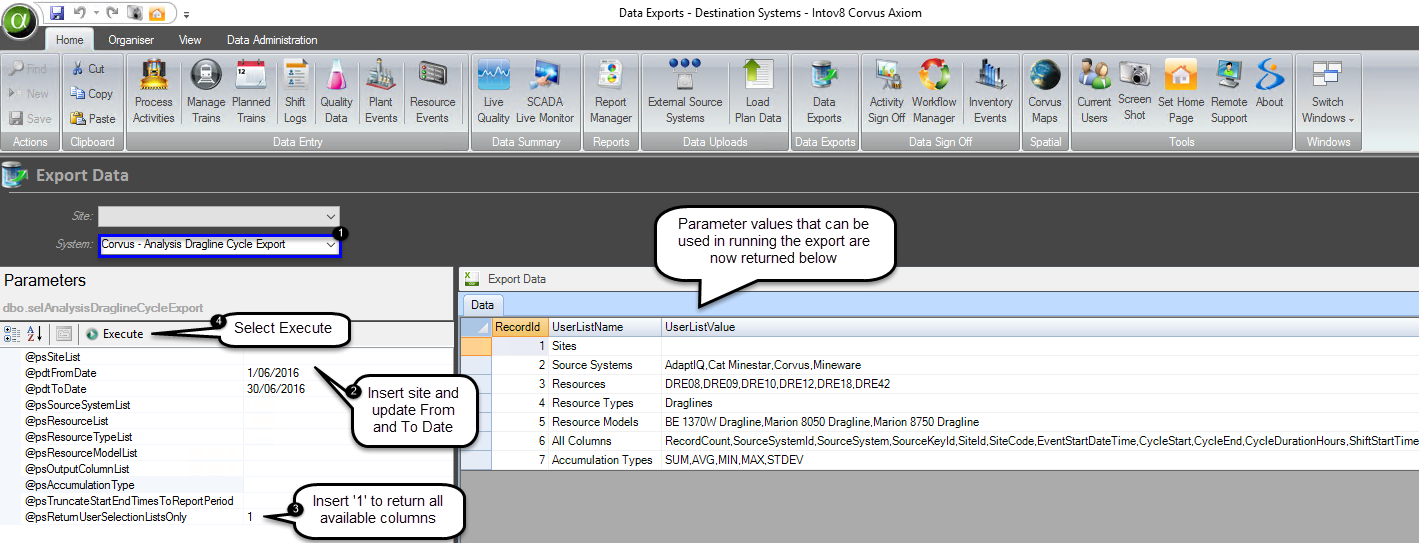Sort by the RecordId column header
This screenshot has width=1419, height=543.
518,327
